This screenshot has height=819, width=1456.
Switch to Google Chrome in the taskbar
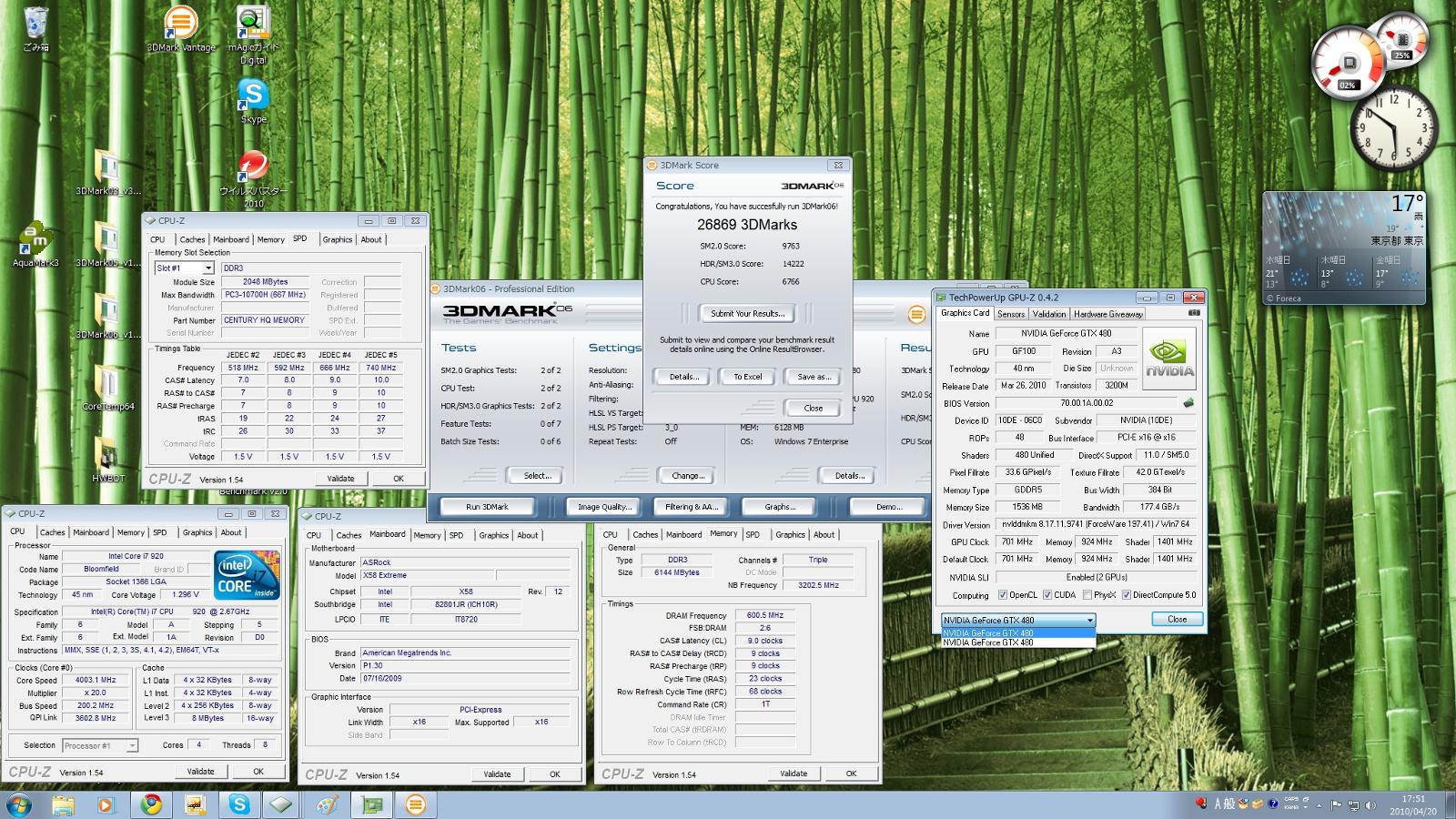coord(151,804)
